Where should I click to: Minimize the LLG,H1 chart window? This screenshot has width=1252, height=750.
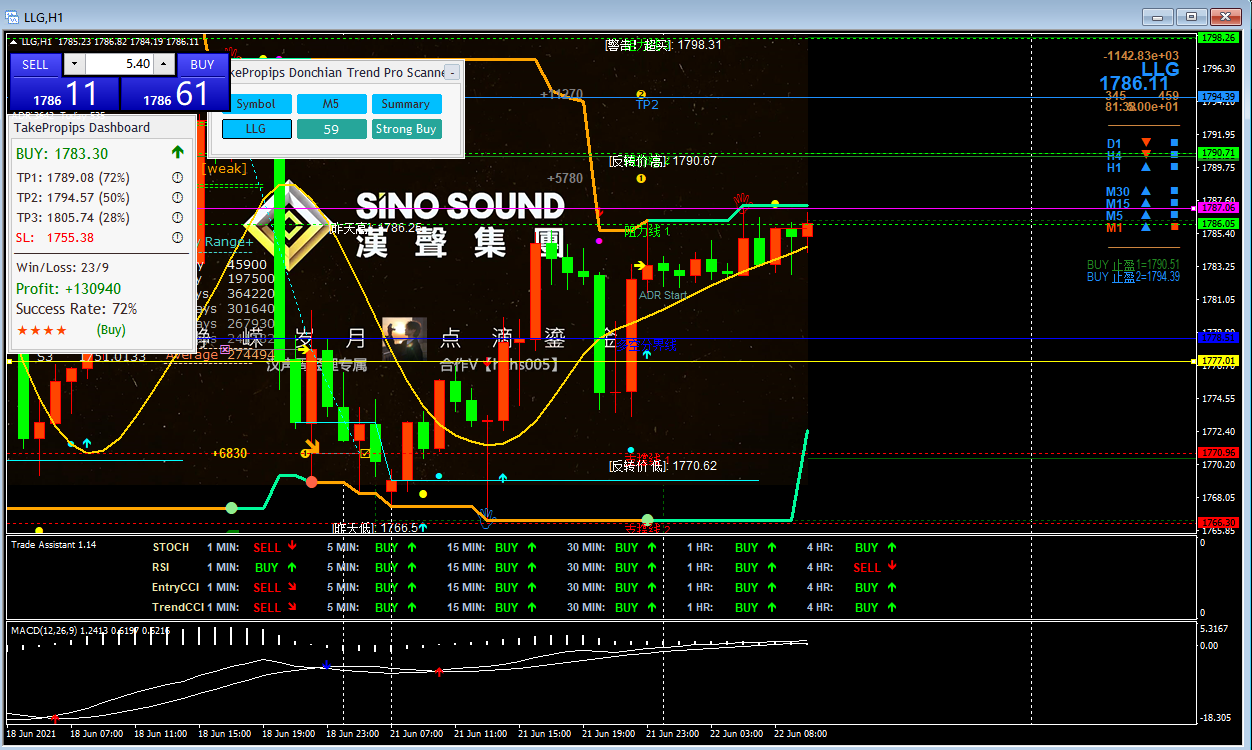click(1158, 16)
